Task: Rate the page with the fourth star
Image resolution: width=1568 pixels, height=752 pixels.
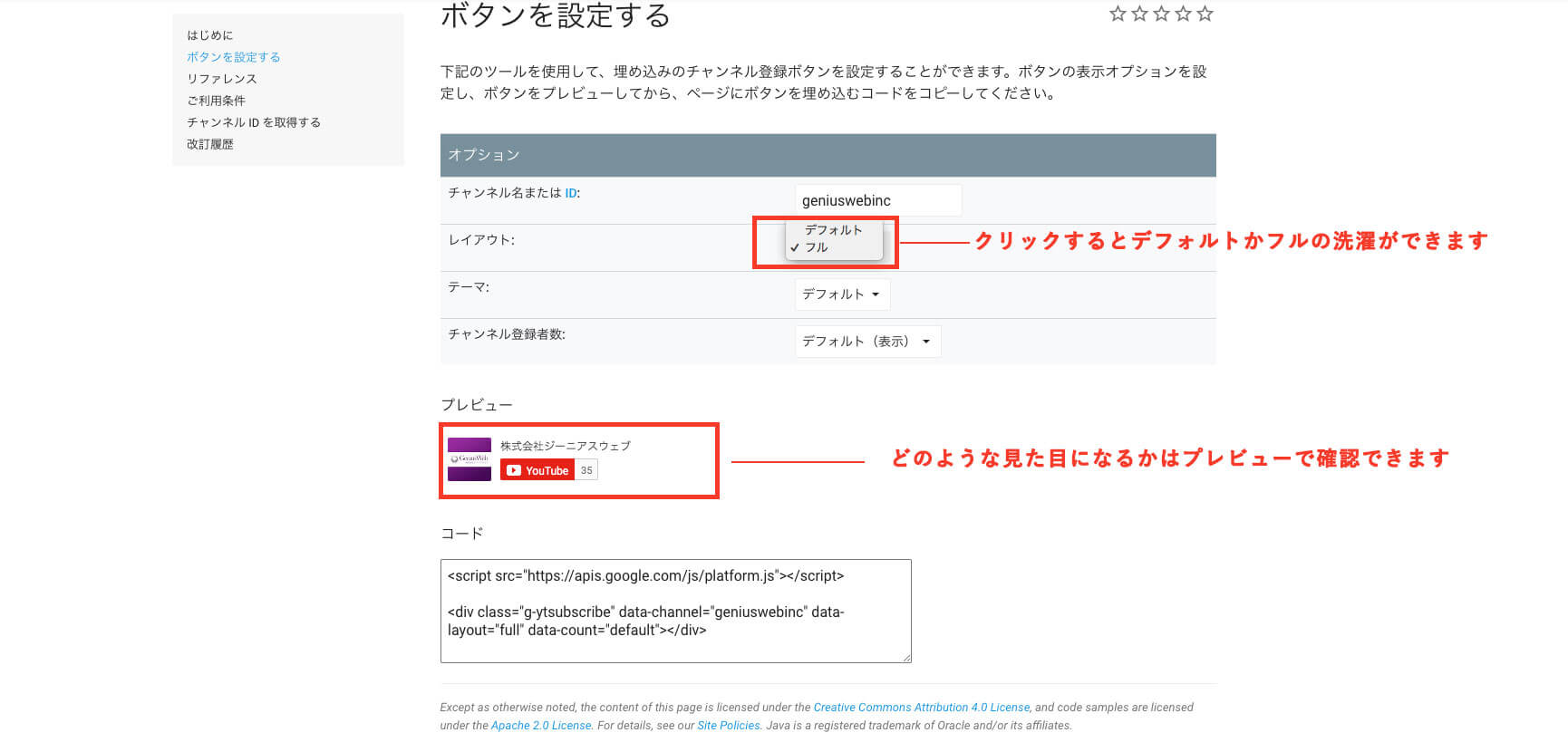Action: pos(1183,14)
